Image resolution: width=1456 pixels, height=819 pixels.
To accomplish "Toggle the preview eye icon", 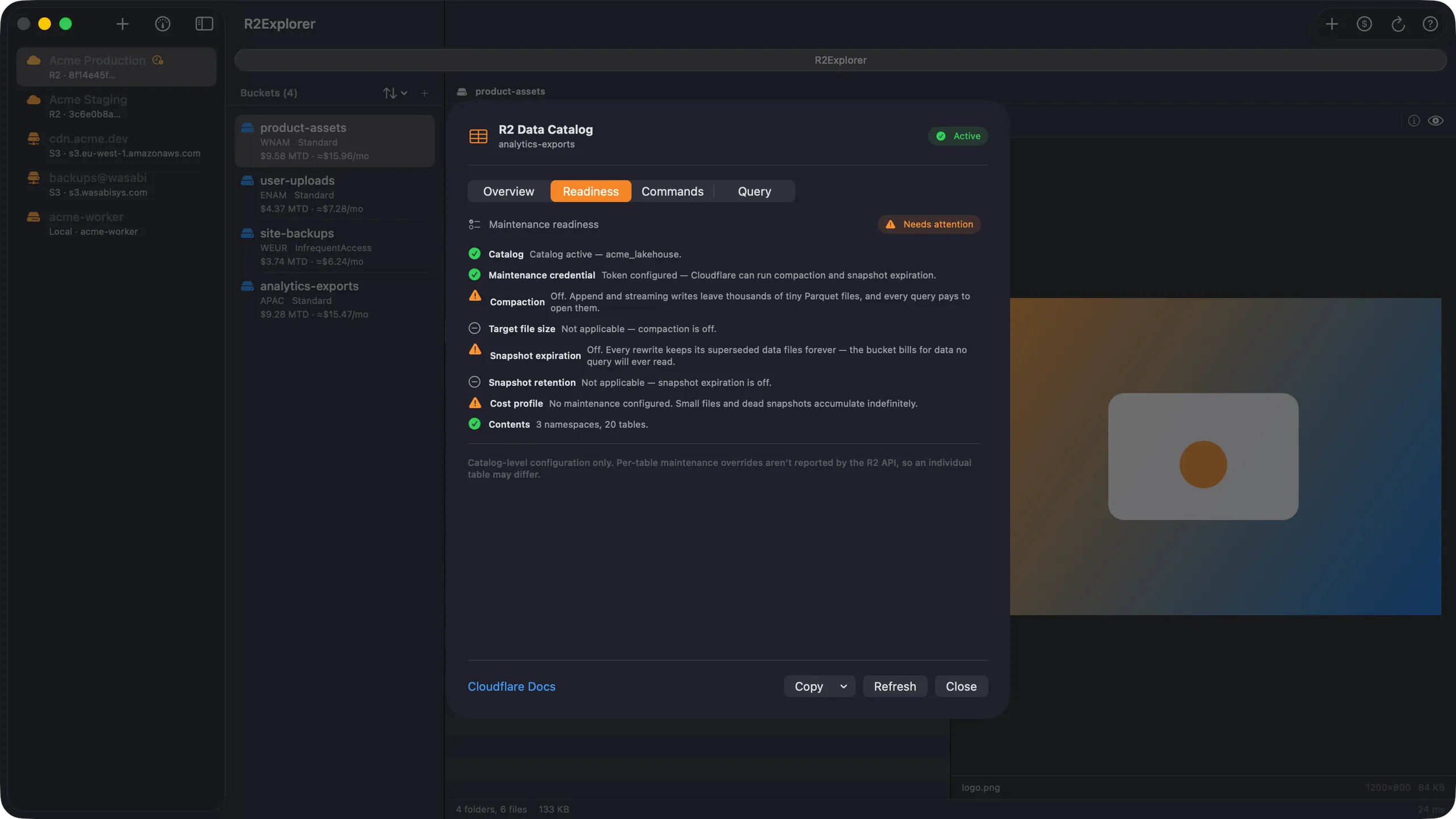I will [x=1436, y=121].
